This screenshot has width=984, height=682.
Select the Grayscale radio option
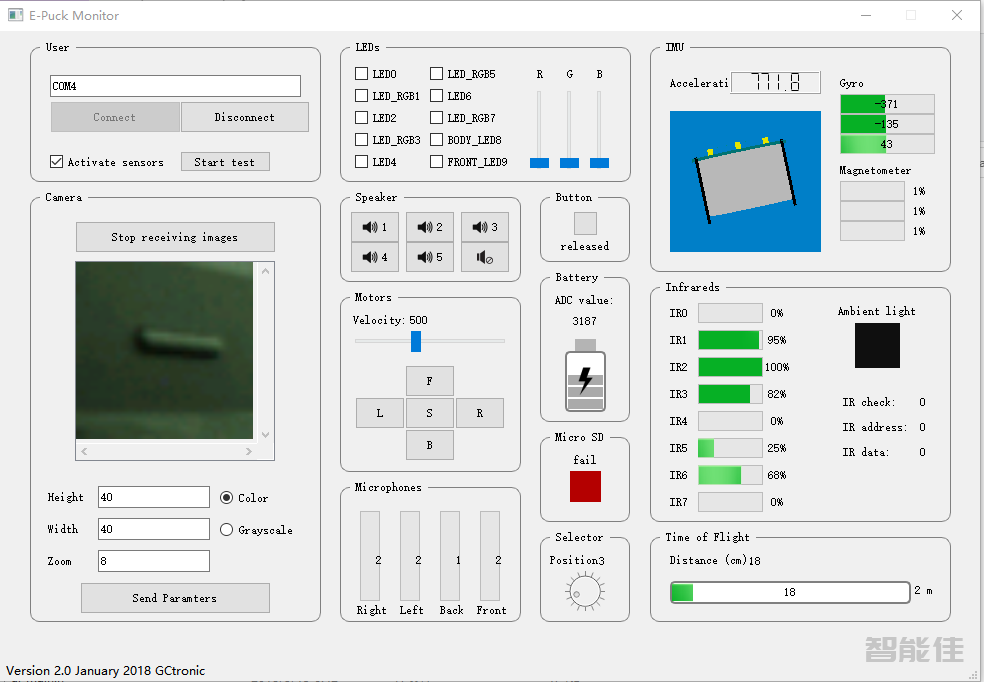coord(226,530)
